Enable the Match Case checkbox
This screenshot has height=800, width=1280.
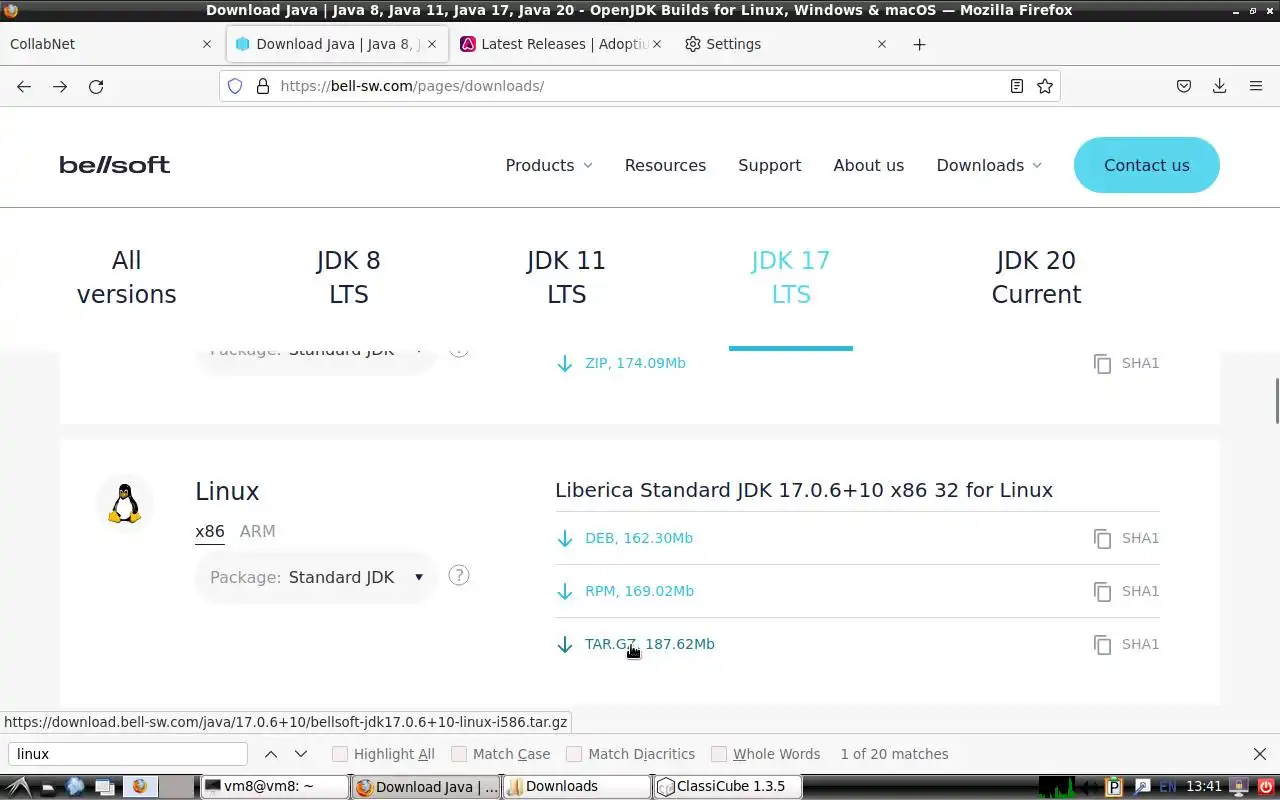click(459, 754)
